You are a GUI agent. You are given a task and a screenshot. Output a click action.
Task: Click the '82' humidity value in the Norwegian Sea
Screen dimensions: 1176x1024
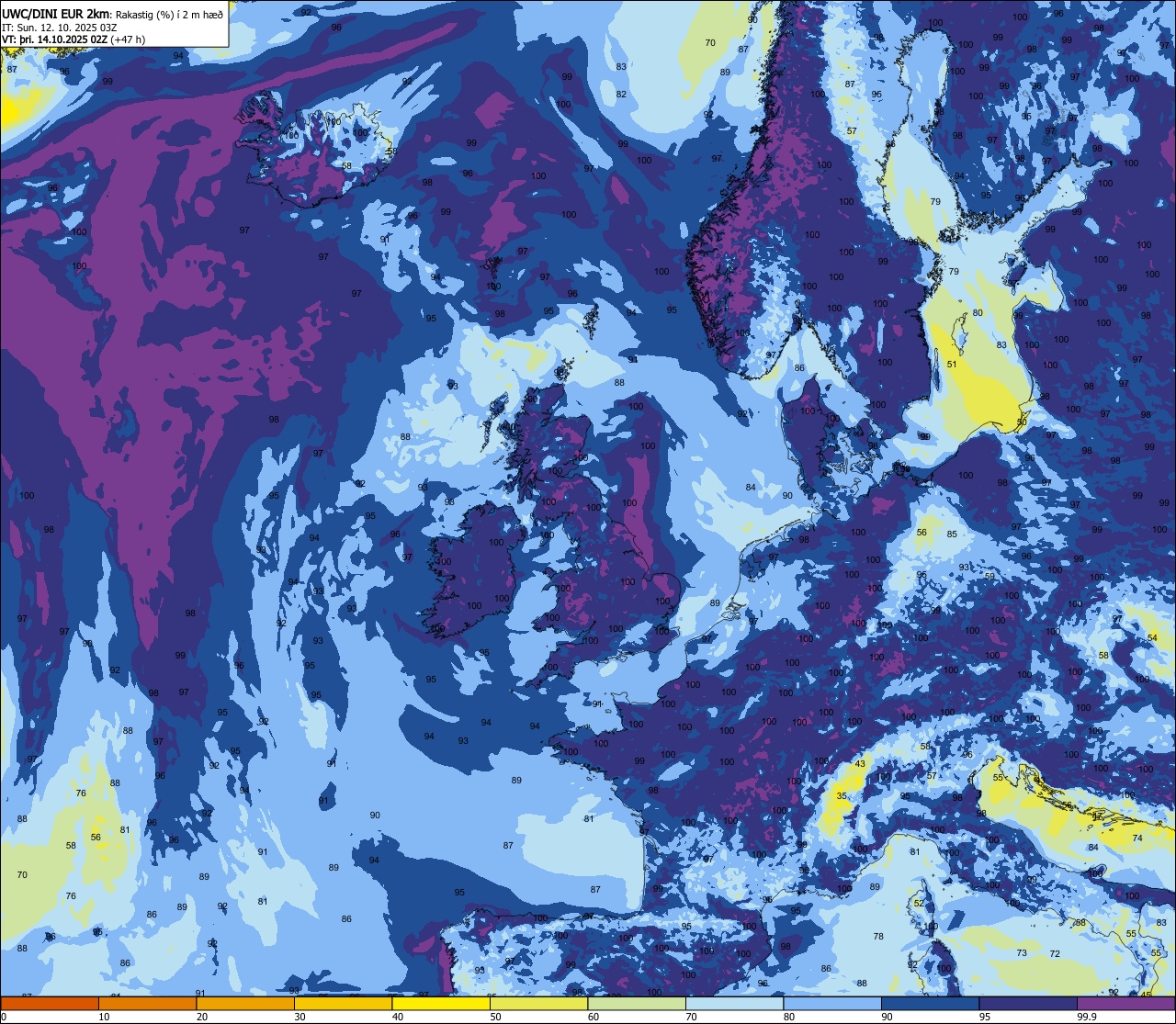pos(621,95)
